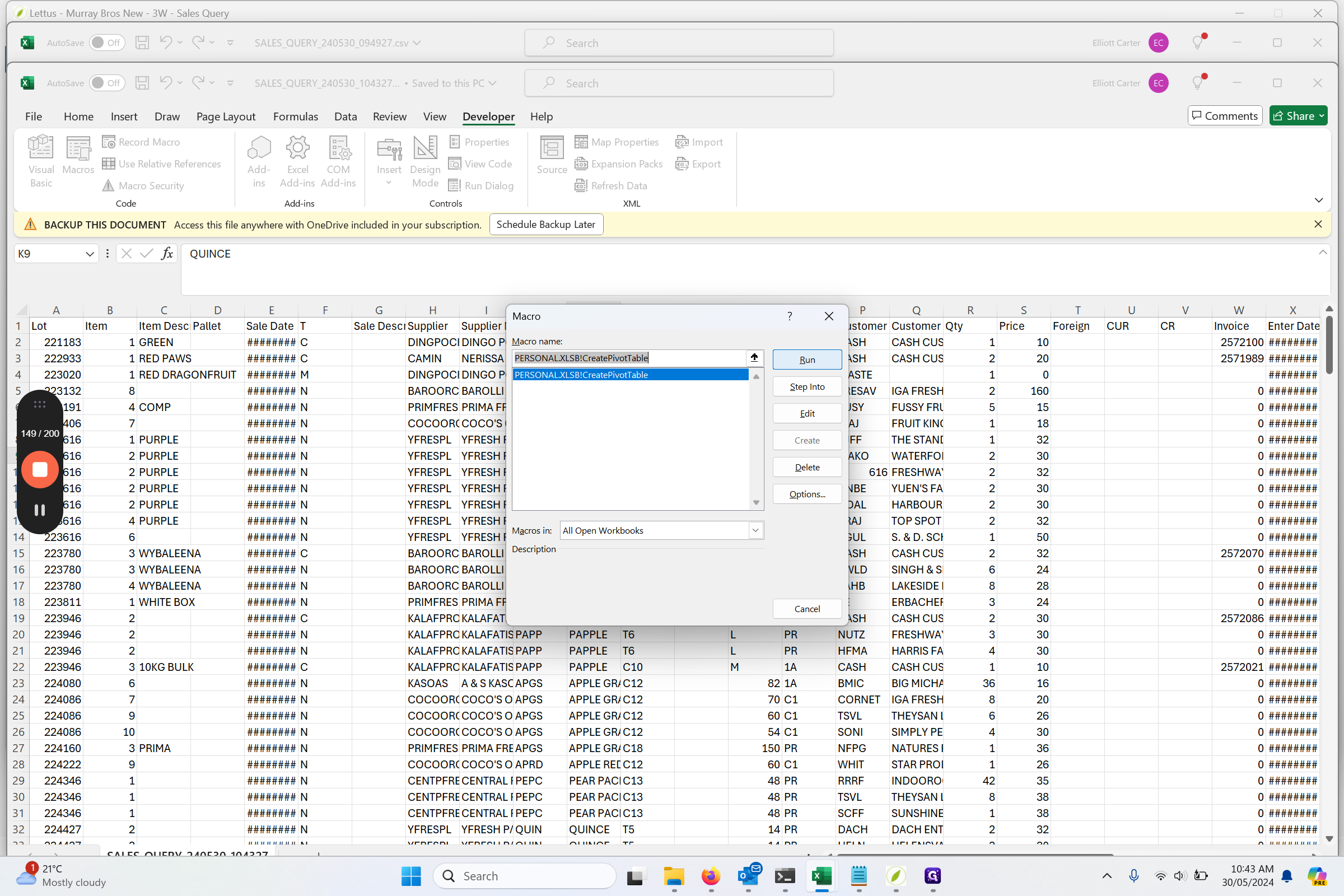Image resolution: width=1344 pixels, height=896 pixels.
Task: Click the Design Mode icon
Action: click(425, 147)
